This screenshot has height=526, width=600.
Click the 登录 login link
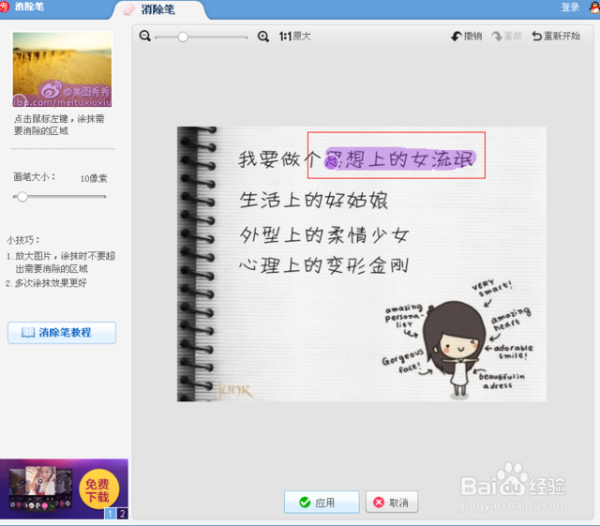click(x=570, y=7)
